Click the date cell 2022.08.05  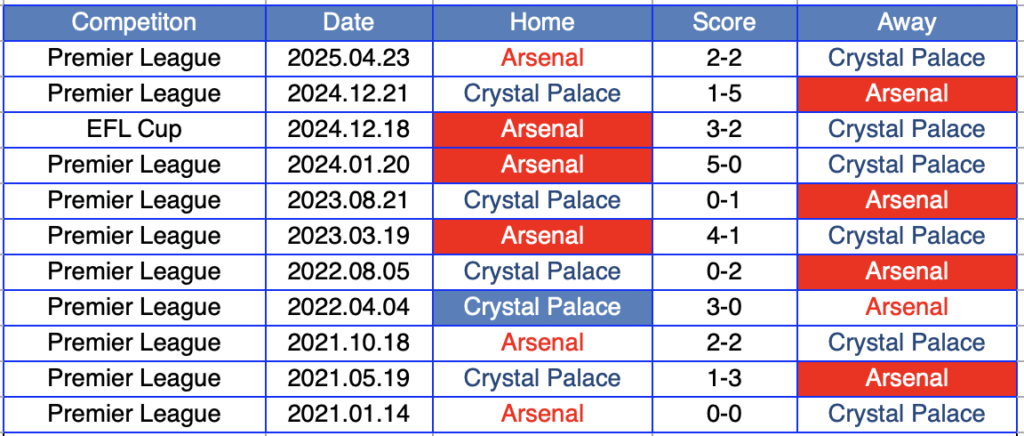[x=348, y=271]
